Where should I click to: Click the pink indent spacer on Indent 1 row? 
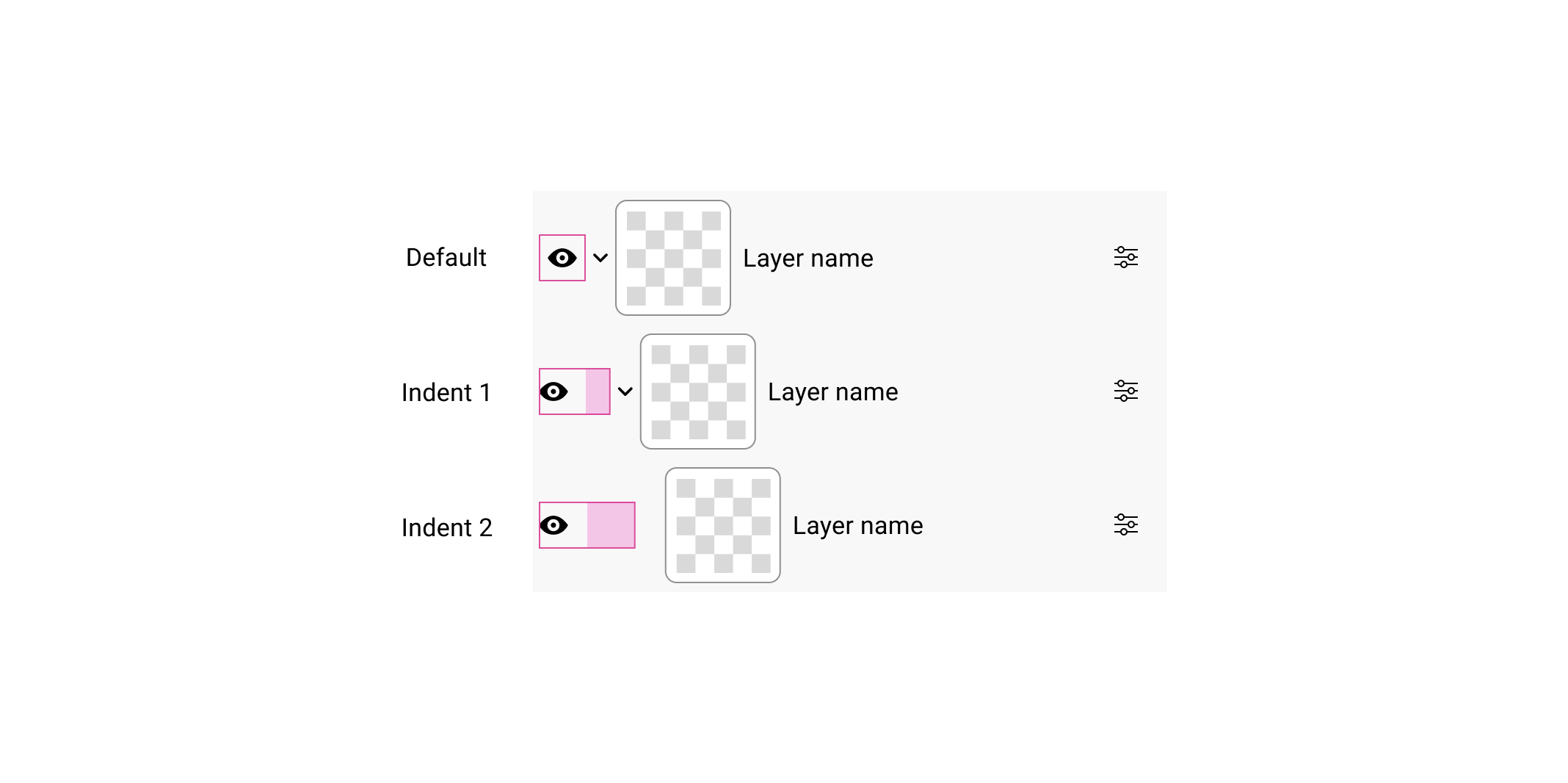[598, 391]
